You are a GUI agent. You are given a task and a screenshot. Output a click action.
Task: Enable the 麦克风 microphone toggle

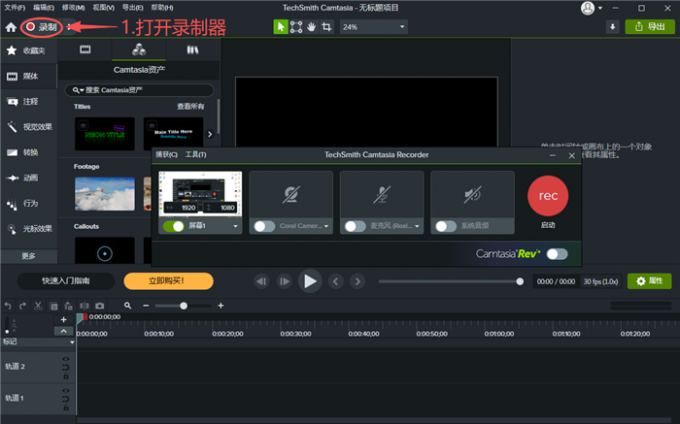click(355, 226)
